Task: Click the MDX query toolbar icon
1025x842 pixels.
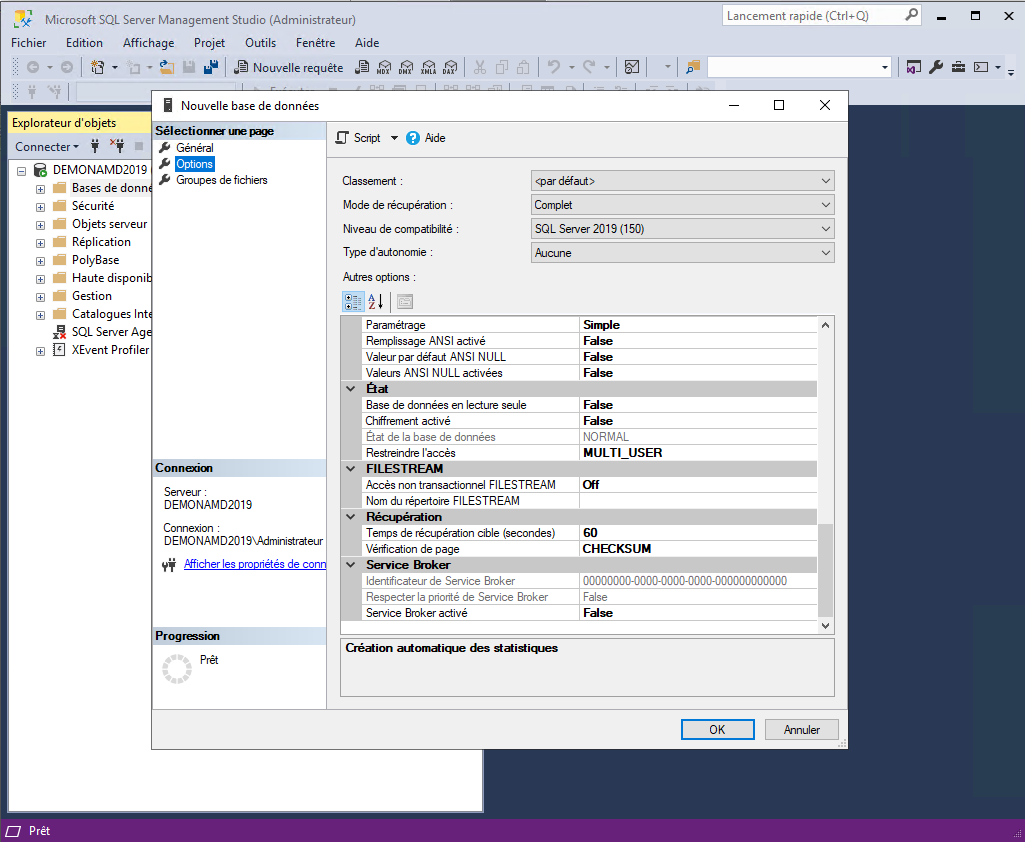Action: pos(384,68)
